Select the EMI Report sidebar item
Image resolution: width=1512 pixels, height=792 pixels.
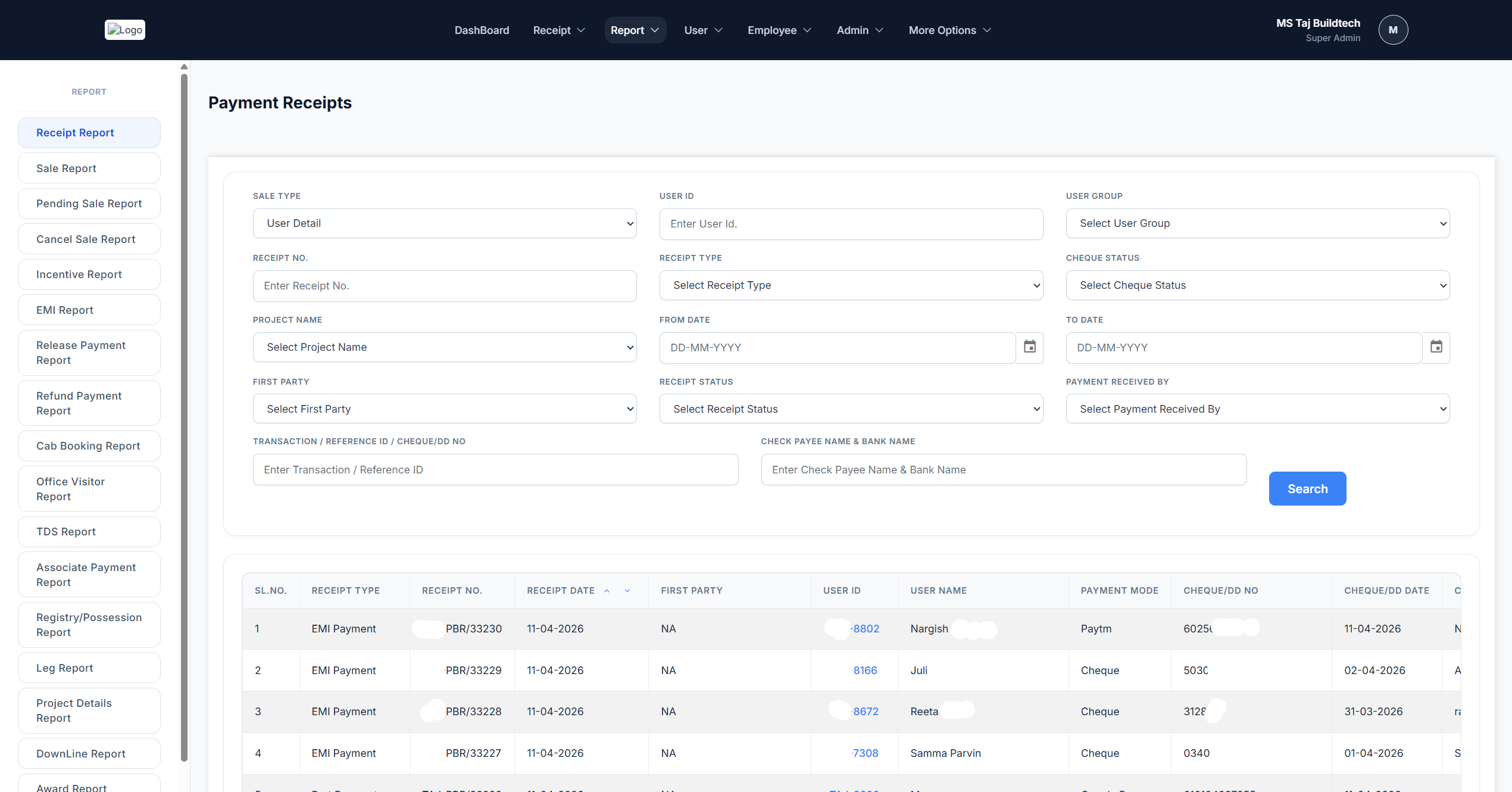89,310
